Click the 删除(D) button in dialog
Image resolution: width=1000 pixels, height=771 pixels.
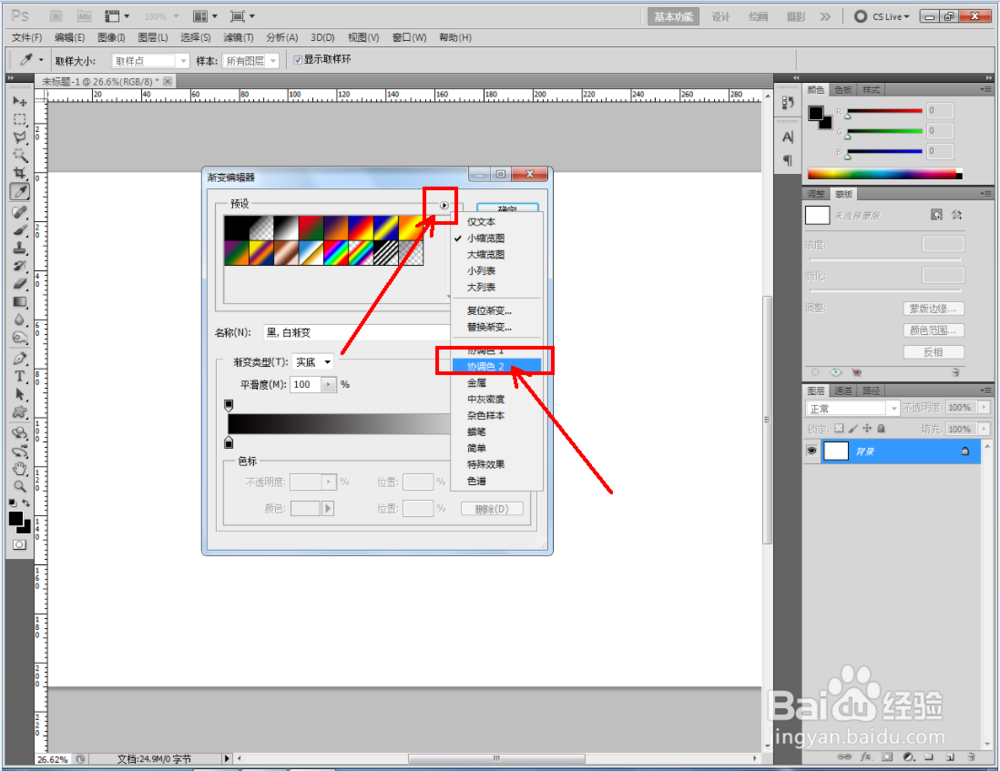492,509
